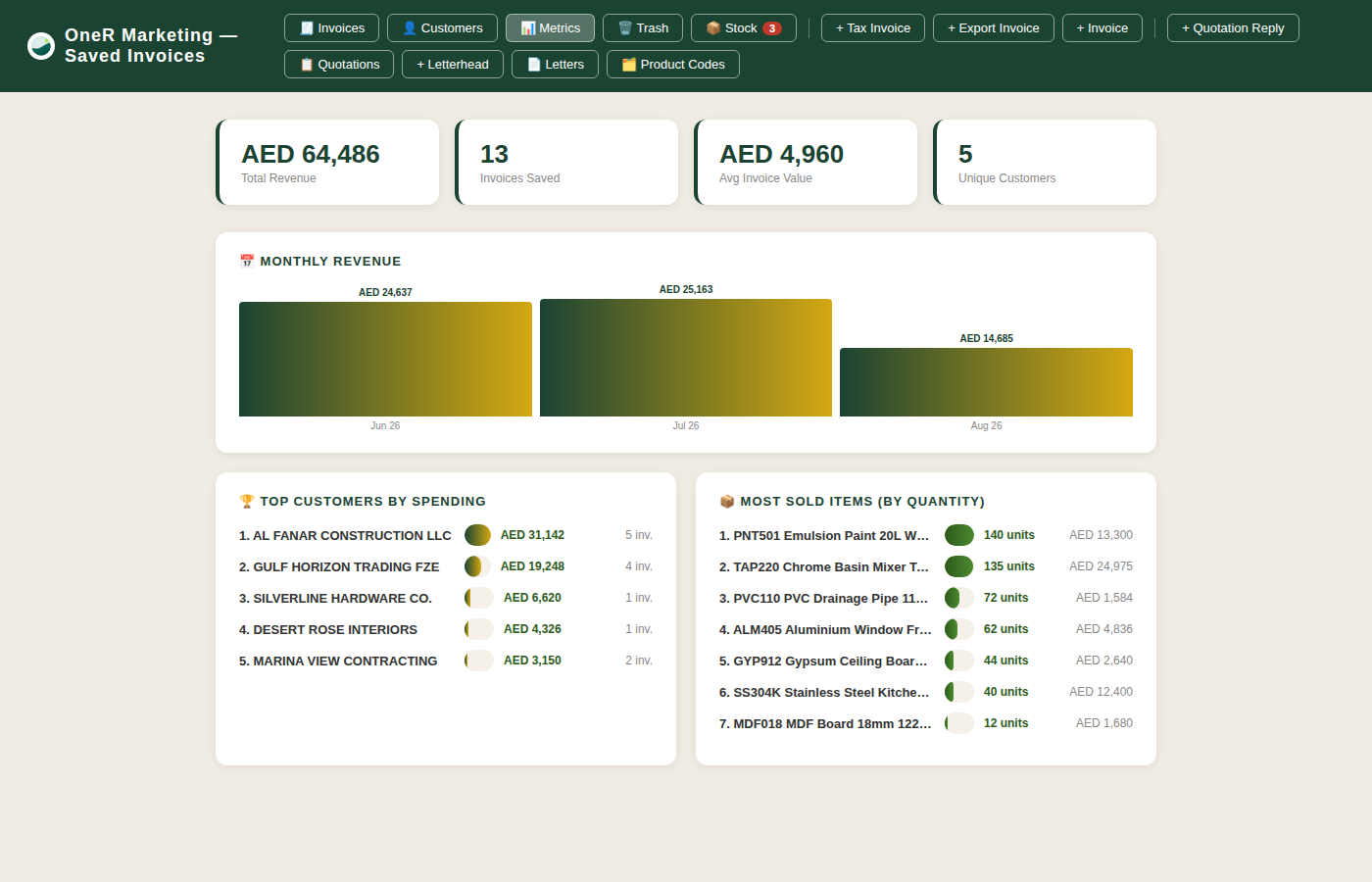This screenshot has height=882, width=1372.
Task: Click the 5 Unique Customers card
Action: pos(1045,163)
